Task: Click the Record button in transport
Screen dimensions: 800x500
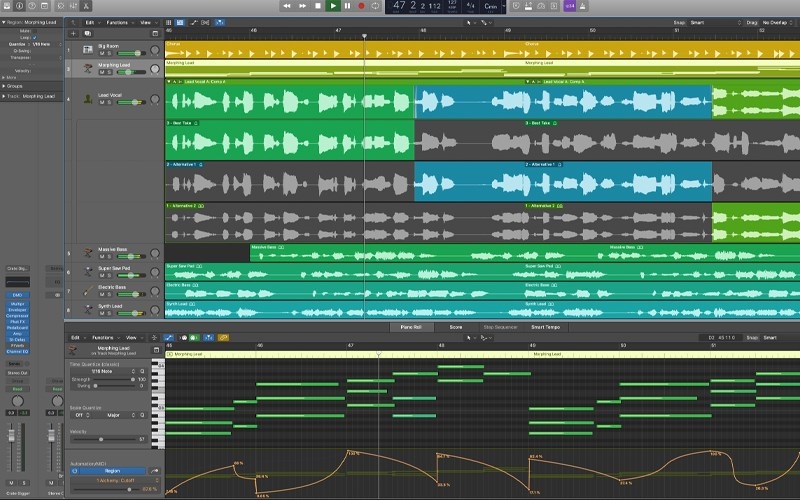Action: [x=361, y=6]
